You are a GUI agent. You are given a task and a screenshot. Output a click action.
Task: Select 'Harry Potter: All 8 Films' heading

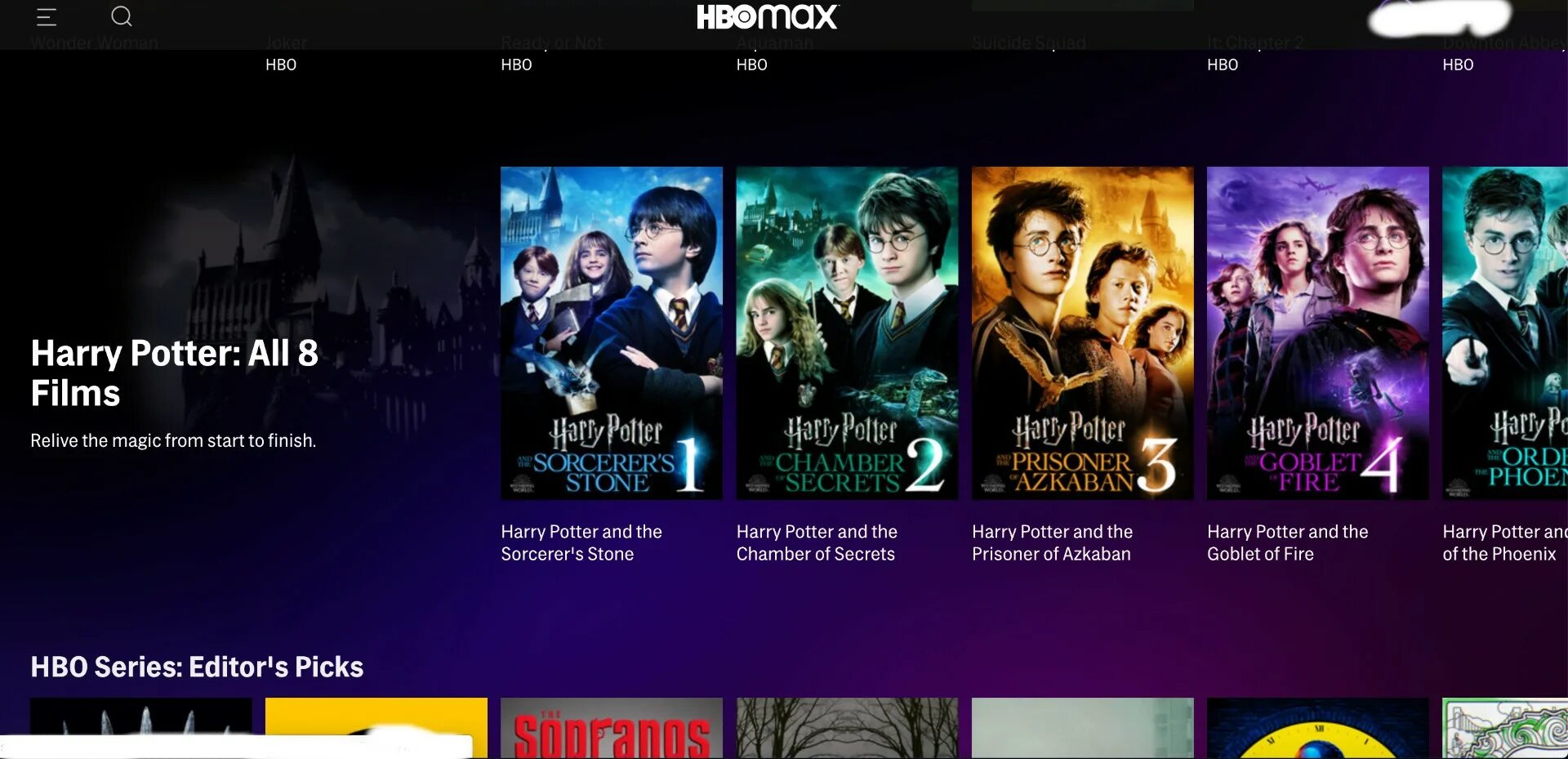[175, 373]
